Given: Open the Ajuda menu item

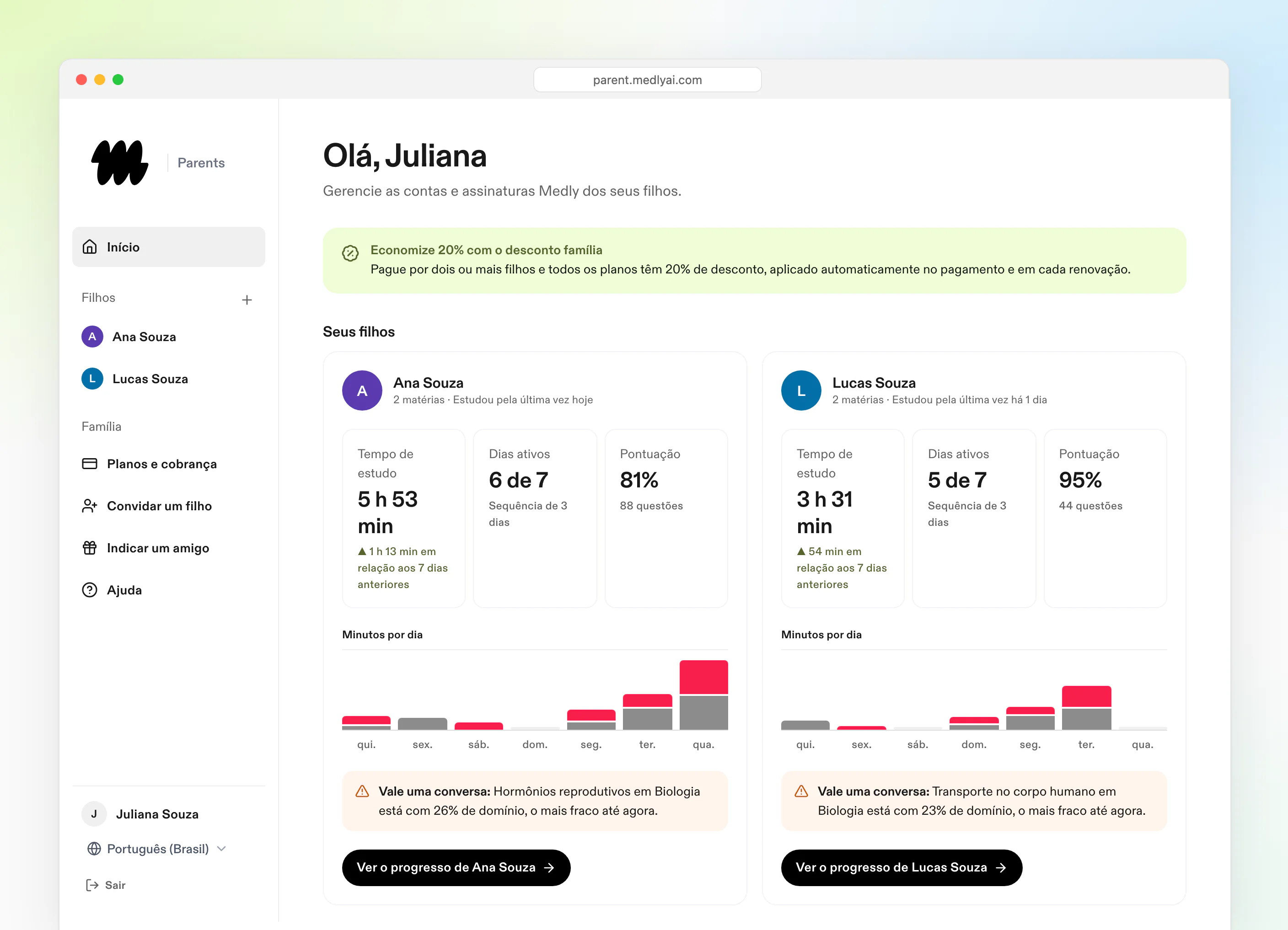Looking at the screenshot, I should [x=169, y=590].
